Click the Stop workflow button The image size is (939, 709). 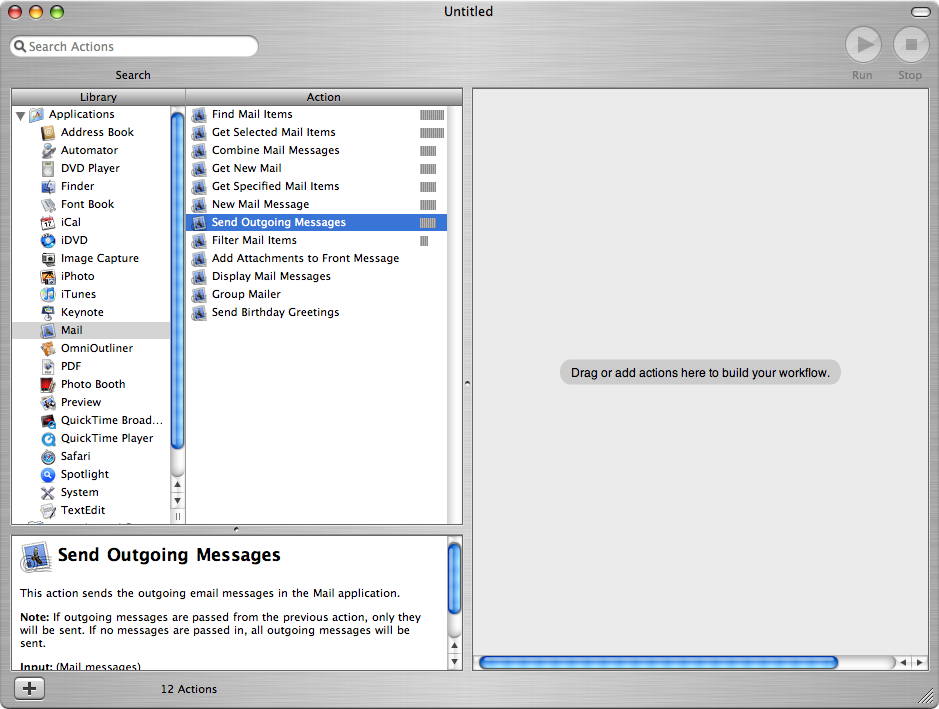click(x=911, y=45)
